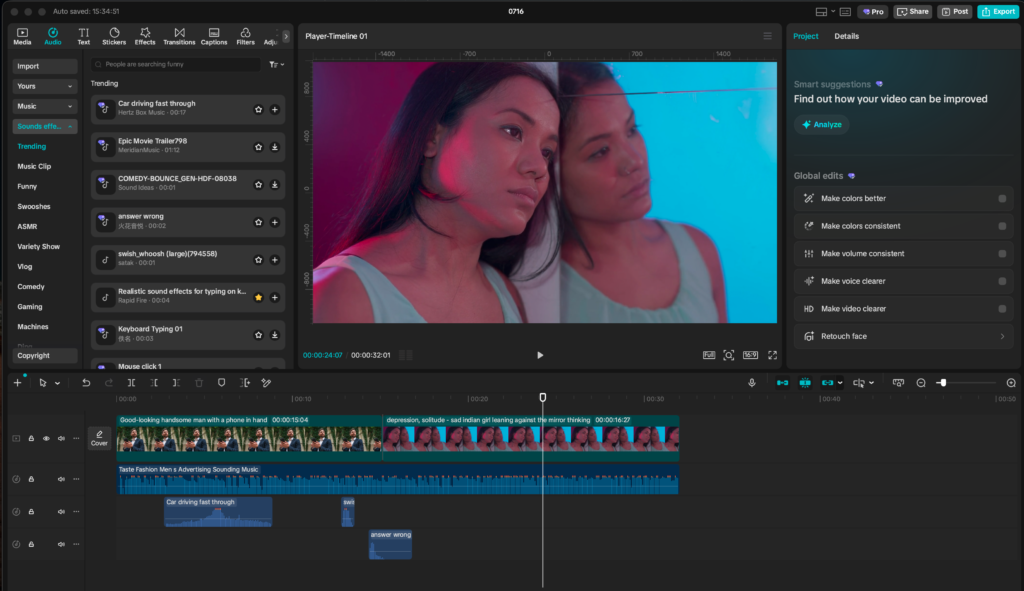Toggle auto snapping
This screenshot has height=591, width=1024.
pos(805,383)
